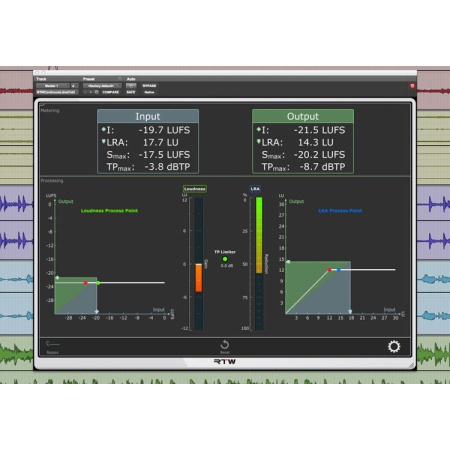Viewport: 450px width, 450px height.
Task: Click the Reset circular arrow icon
Action: [225, 344]
